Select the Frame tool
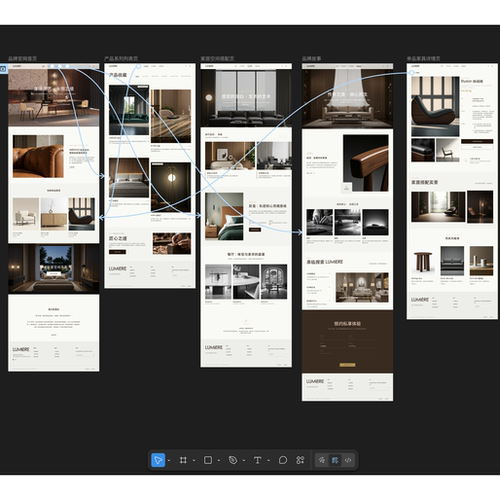 (x=183, y=460)
